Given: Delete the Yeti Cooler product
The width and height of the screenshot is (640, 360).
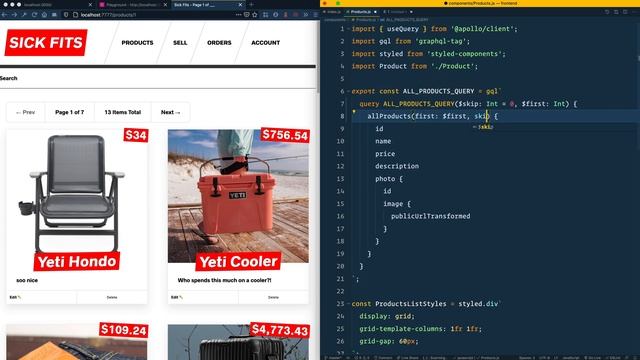Looking at the screenshot, I should [x=273, y=298].
